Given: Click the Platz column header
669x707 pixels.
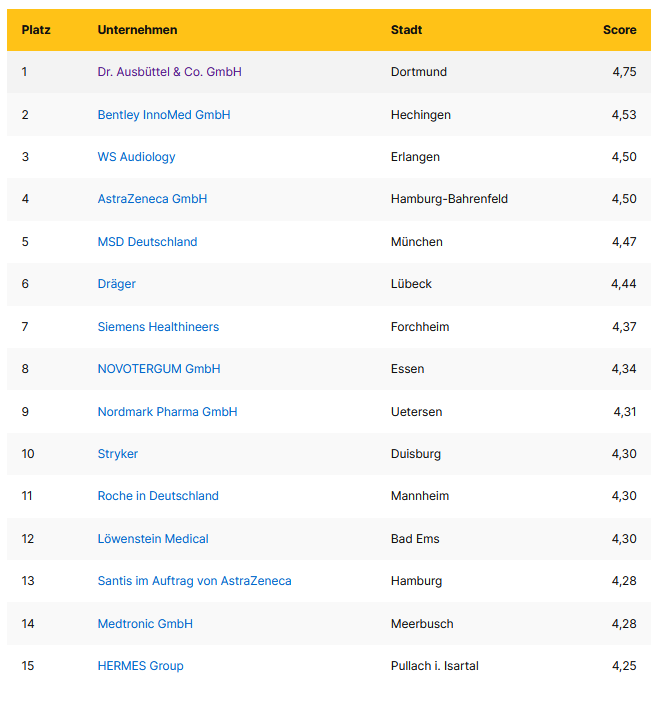Looking at the screenshot, I should point(36,30).
